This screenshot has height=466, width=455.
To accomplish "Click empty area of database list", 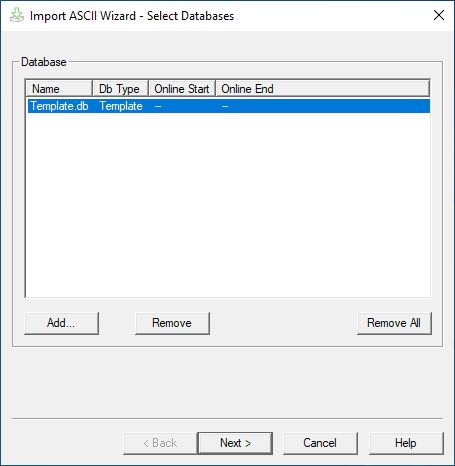I will pos(228,205).
